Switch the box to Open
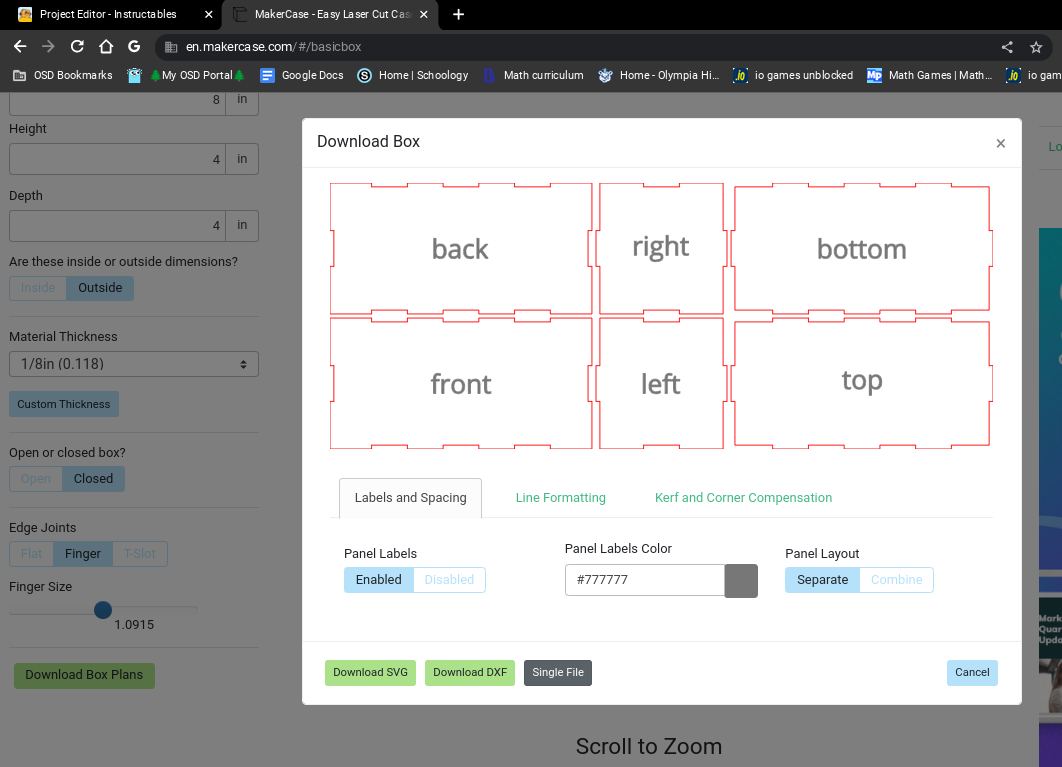This screenshot has height=767, width=1062. (x=36, y=479)
